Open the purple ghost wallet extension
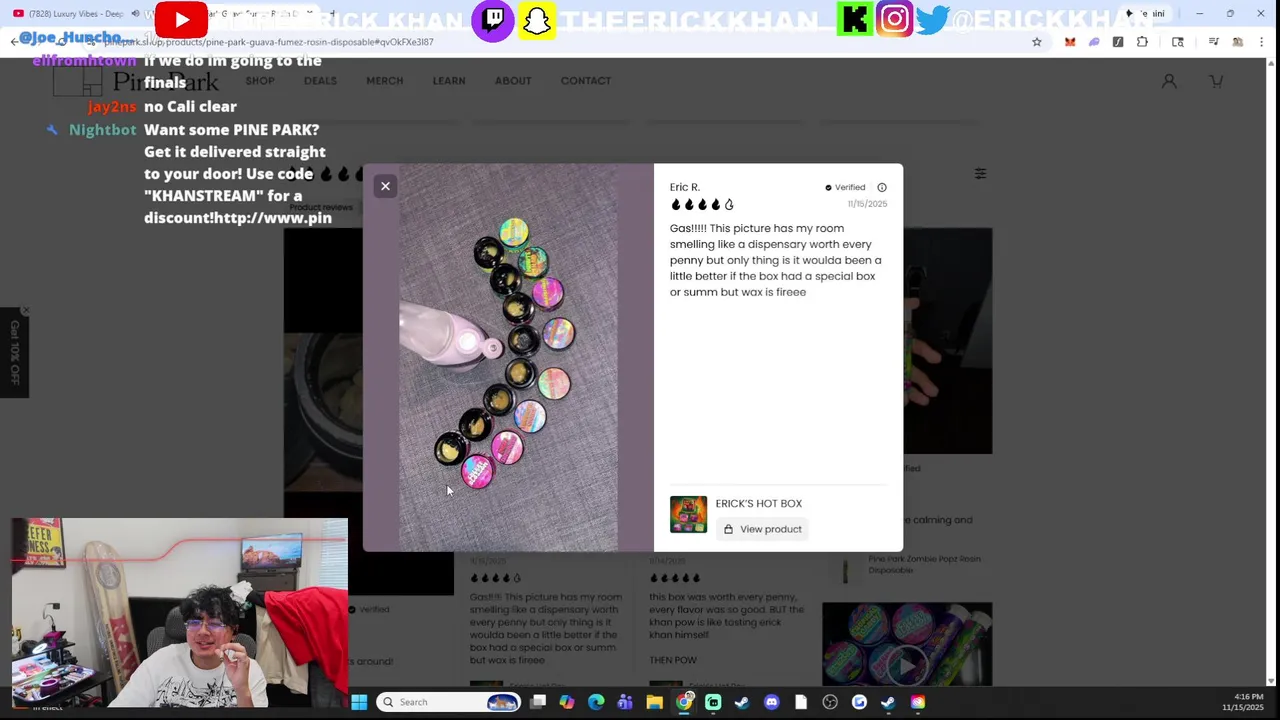 point(1094,42)
